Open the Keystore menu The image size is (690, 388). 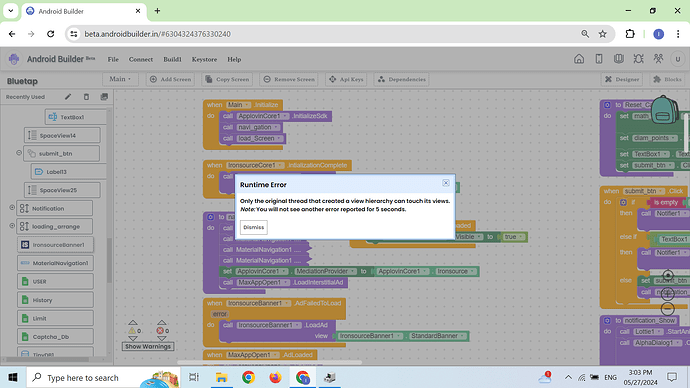pyautogui.click(x=204, y=59)
